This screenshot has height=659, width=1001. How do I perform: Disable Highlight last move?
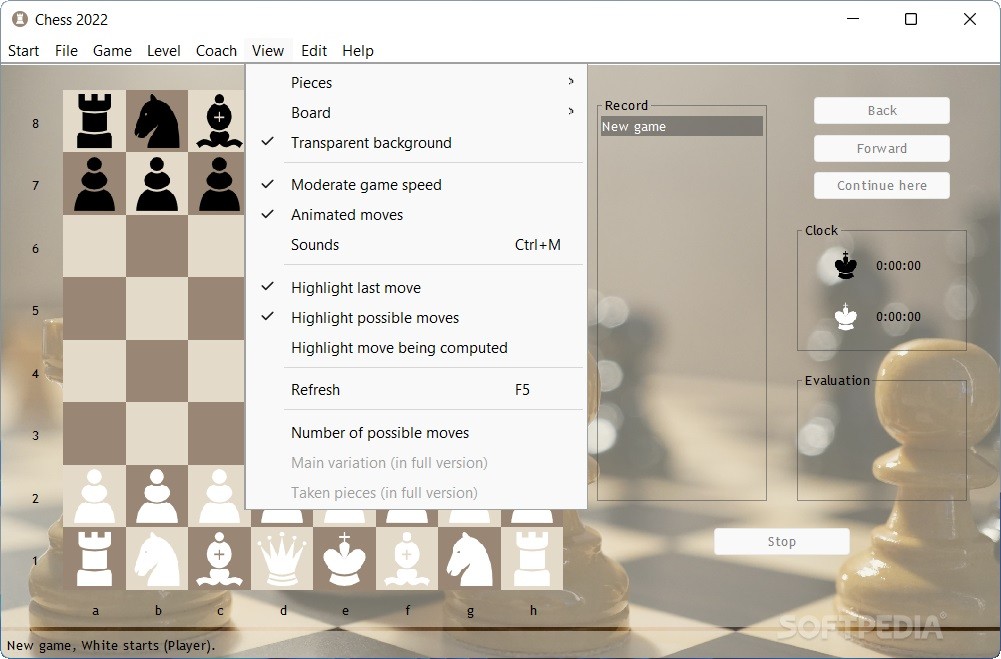tap(416, 287)
